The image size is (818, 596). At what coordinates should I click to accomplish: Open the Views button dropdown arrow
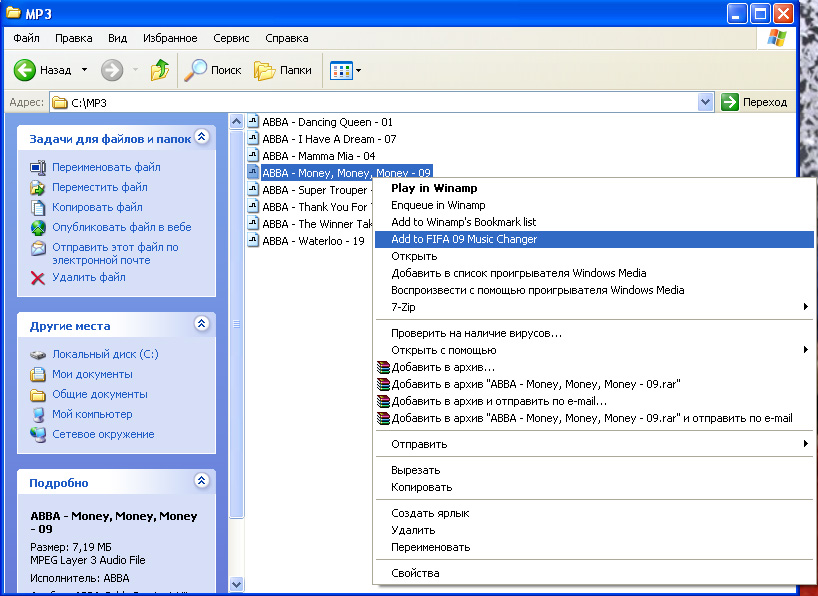point(358,70)
